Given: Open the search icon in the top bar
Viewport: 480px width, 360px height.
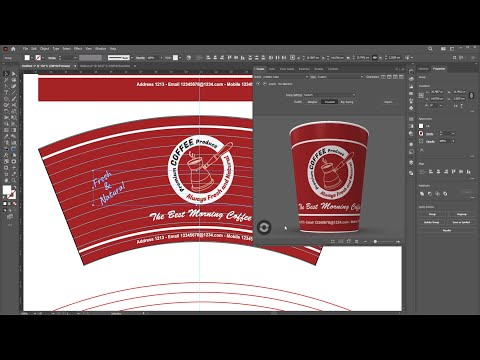Looking at the screenshot, I should coord(430,49).
